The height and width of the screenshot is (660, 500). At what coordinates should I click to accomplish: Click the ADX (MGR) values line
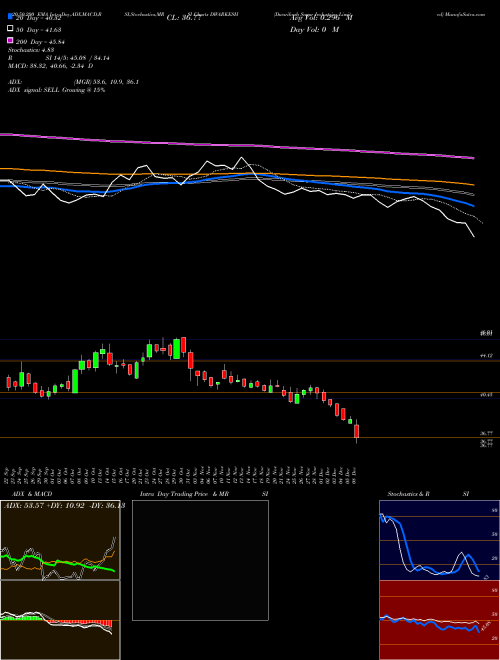click(x=74, y=82)
